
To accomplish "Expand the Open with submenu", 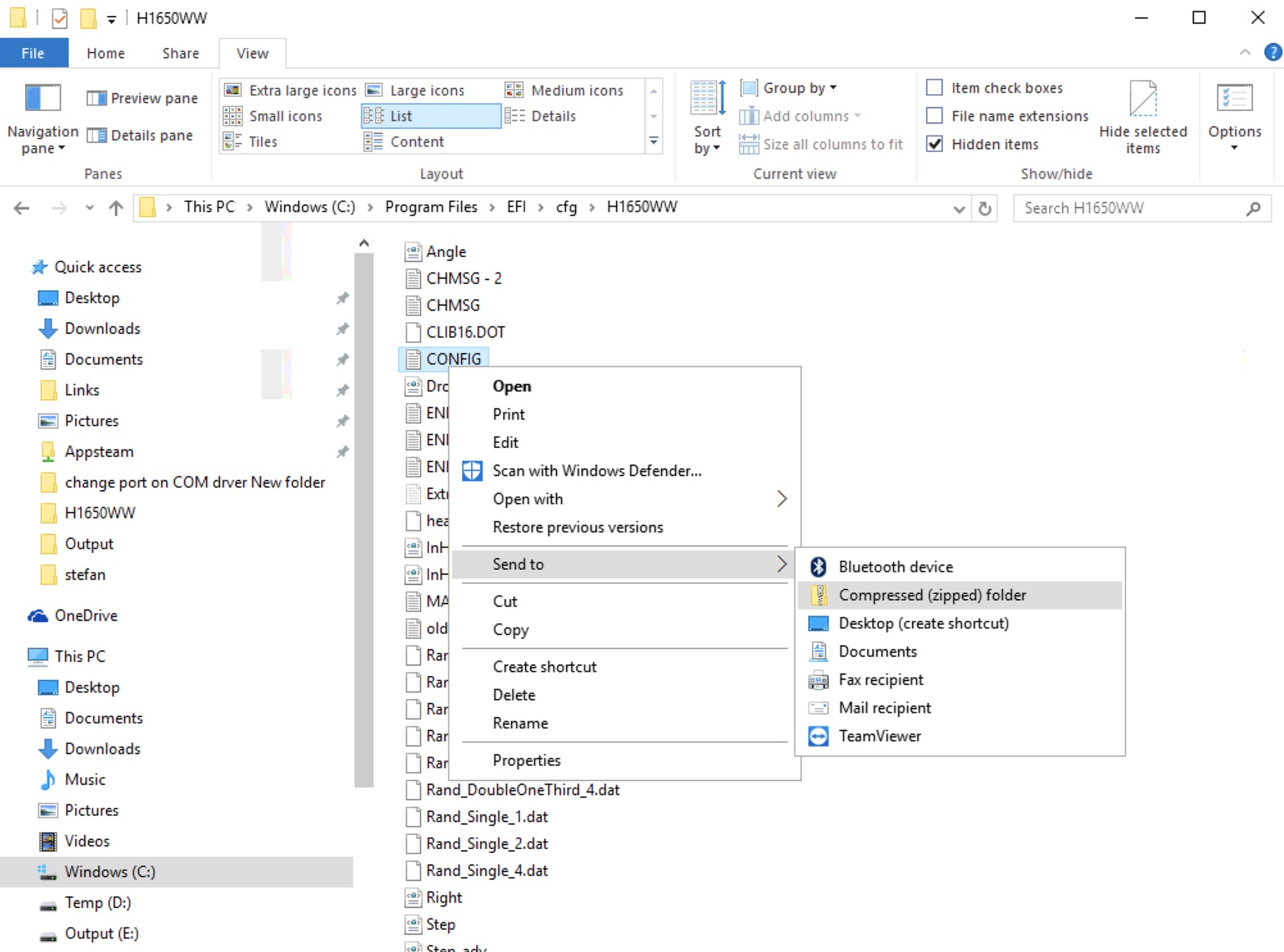I will click(x=624, y=500).
